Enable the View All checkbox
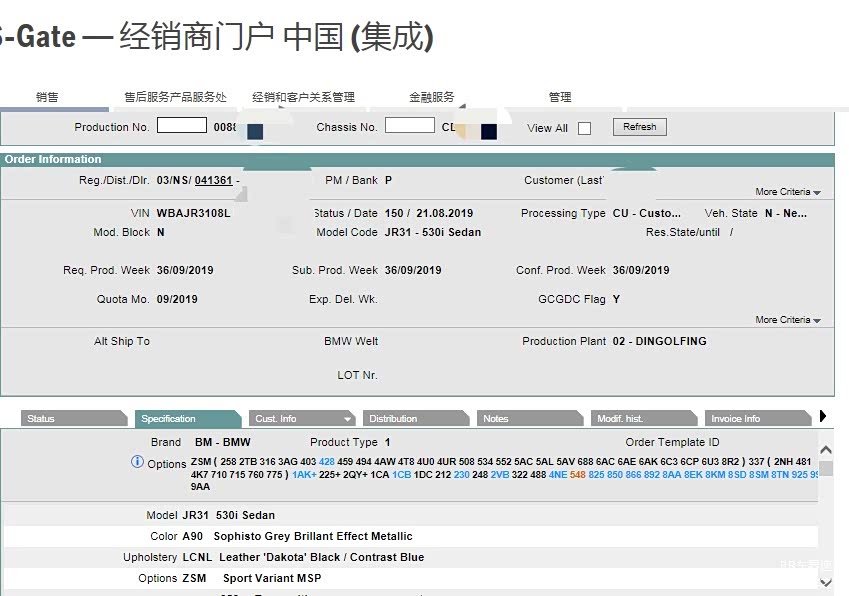 coord(584,127)
